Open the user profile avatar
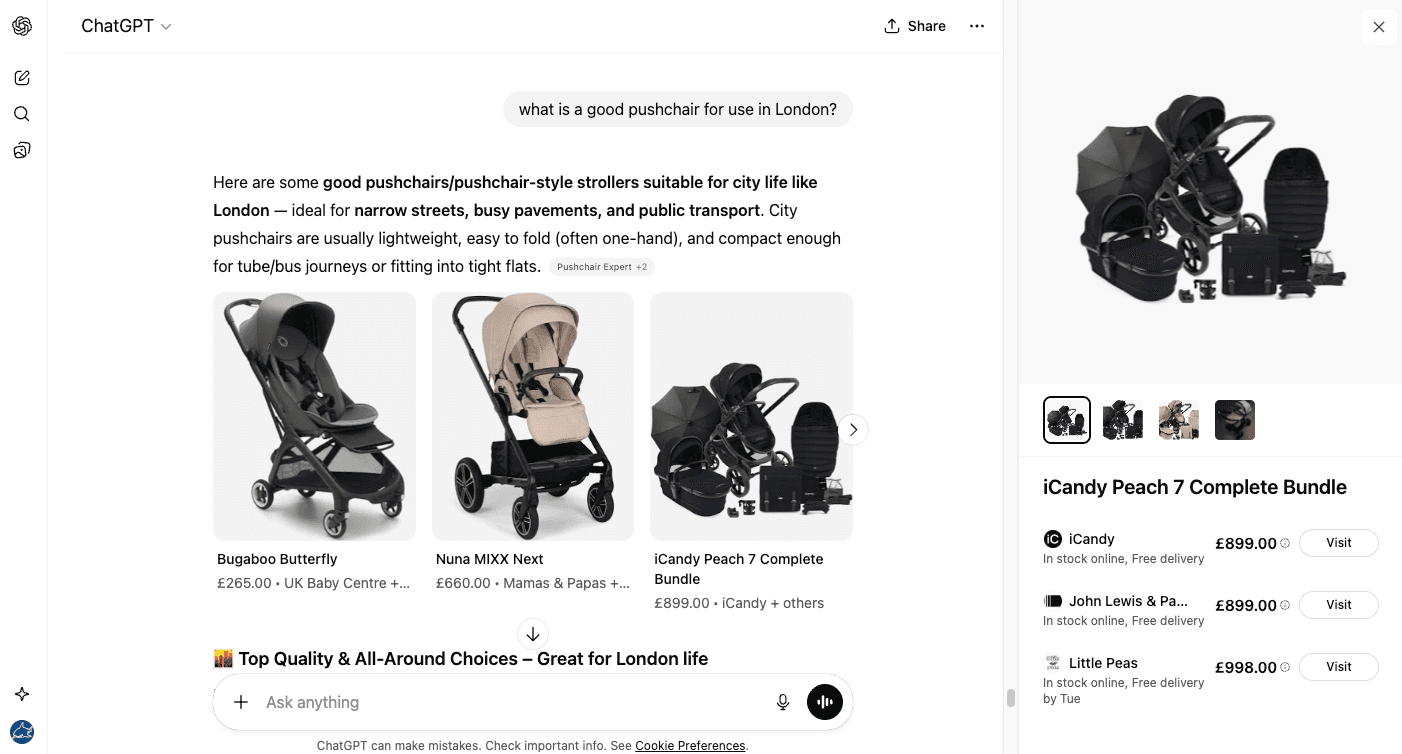 tap(22, 731)
